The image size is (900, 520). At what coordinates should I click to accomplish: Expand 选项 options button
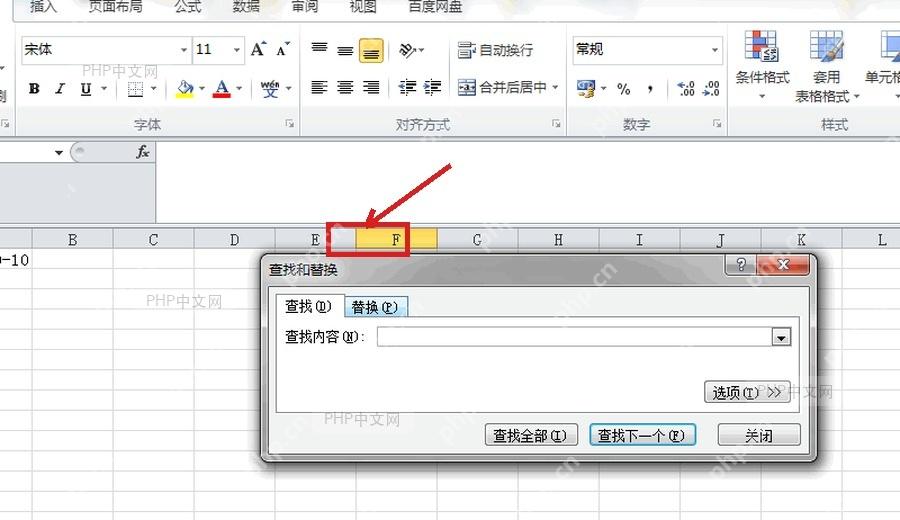(747, 393)
